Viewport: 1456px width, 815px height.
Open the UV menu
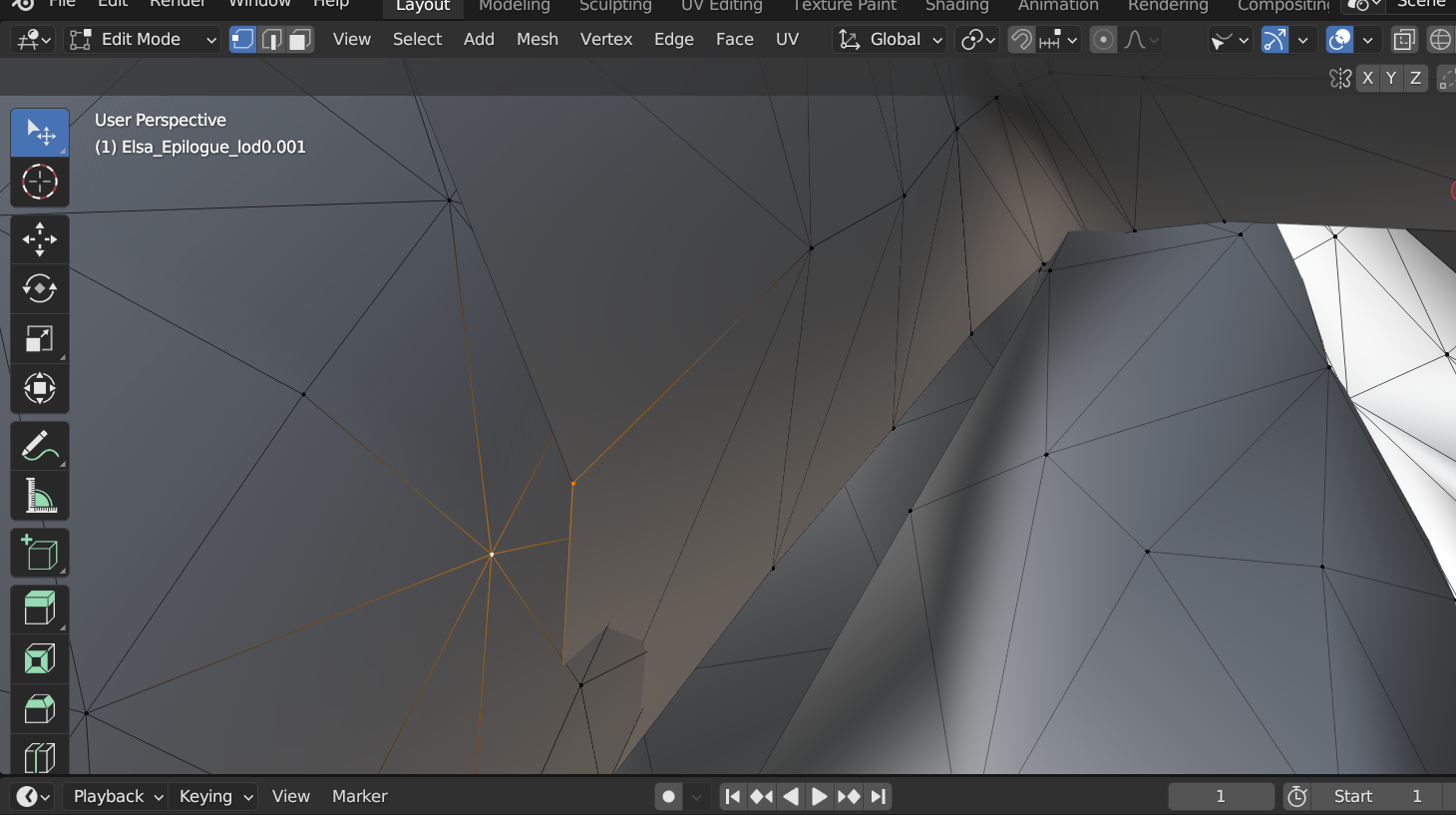click(788, 39)
